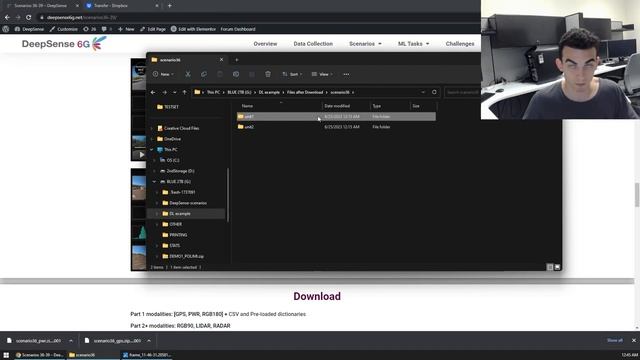Click the Explorer navigation pane scrollbar
The image size is (640, 360).
[228, 195]
